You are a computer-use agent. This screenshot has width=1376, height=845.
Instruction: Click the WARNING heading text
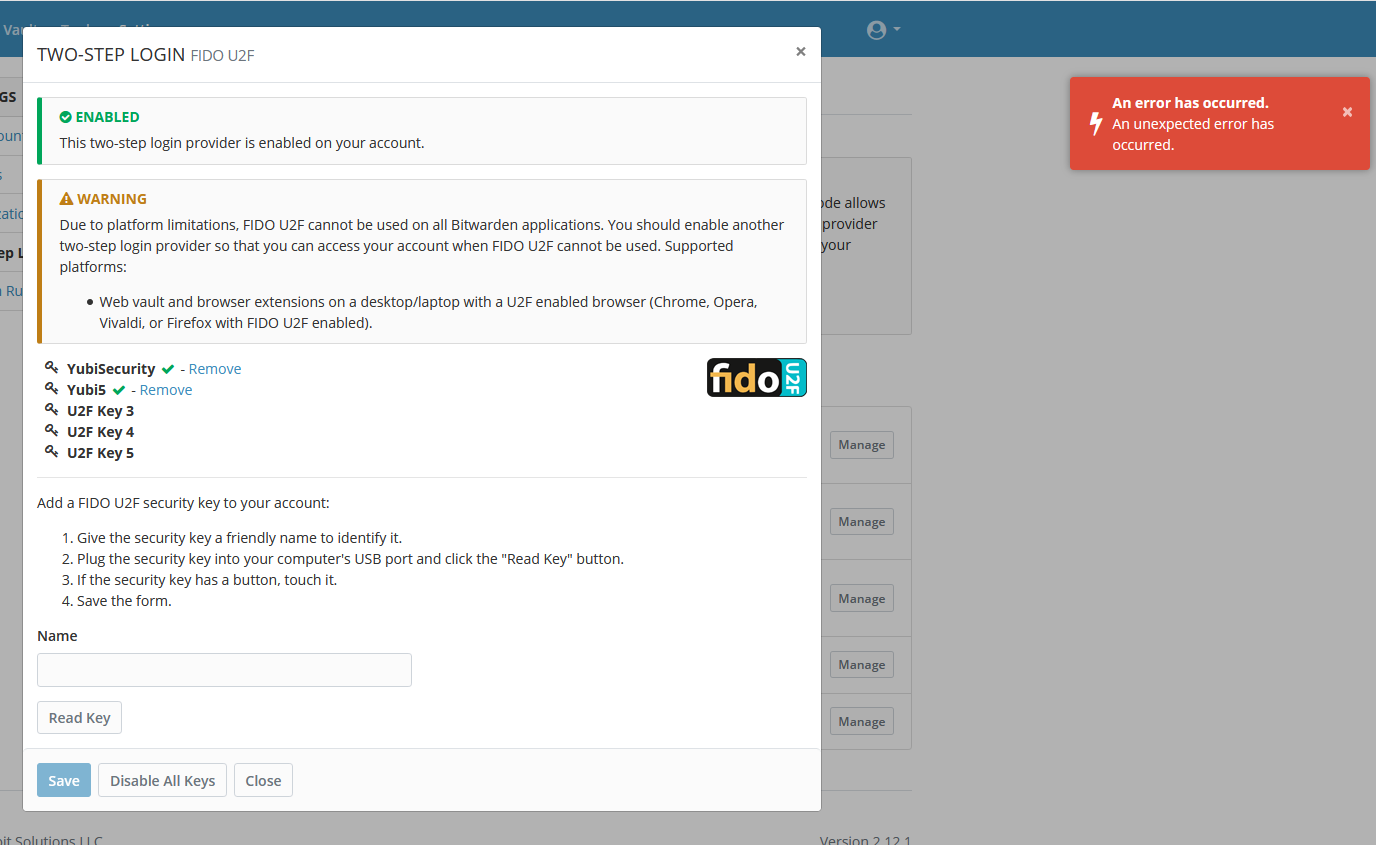pos(112,199)
